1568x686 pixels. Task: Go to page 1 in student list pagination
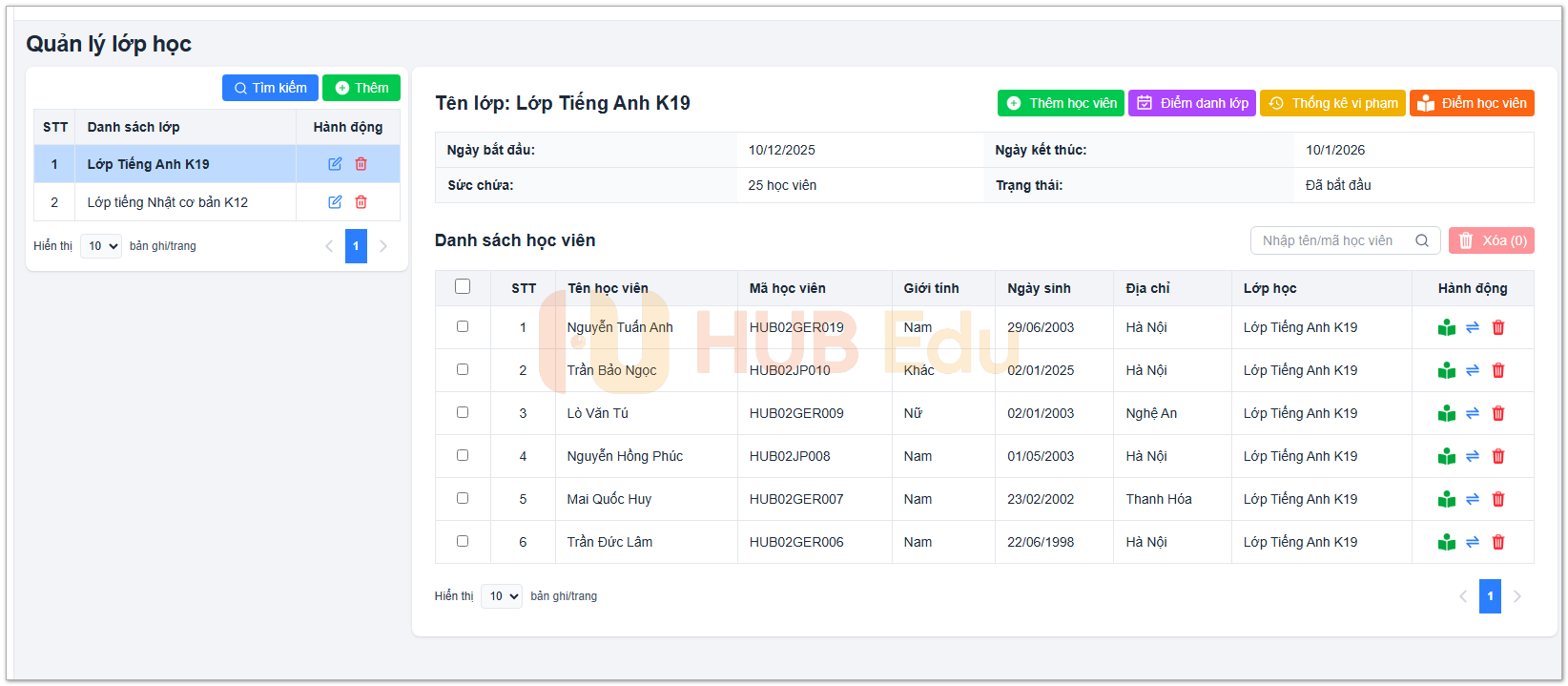coord(1490,596)
